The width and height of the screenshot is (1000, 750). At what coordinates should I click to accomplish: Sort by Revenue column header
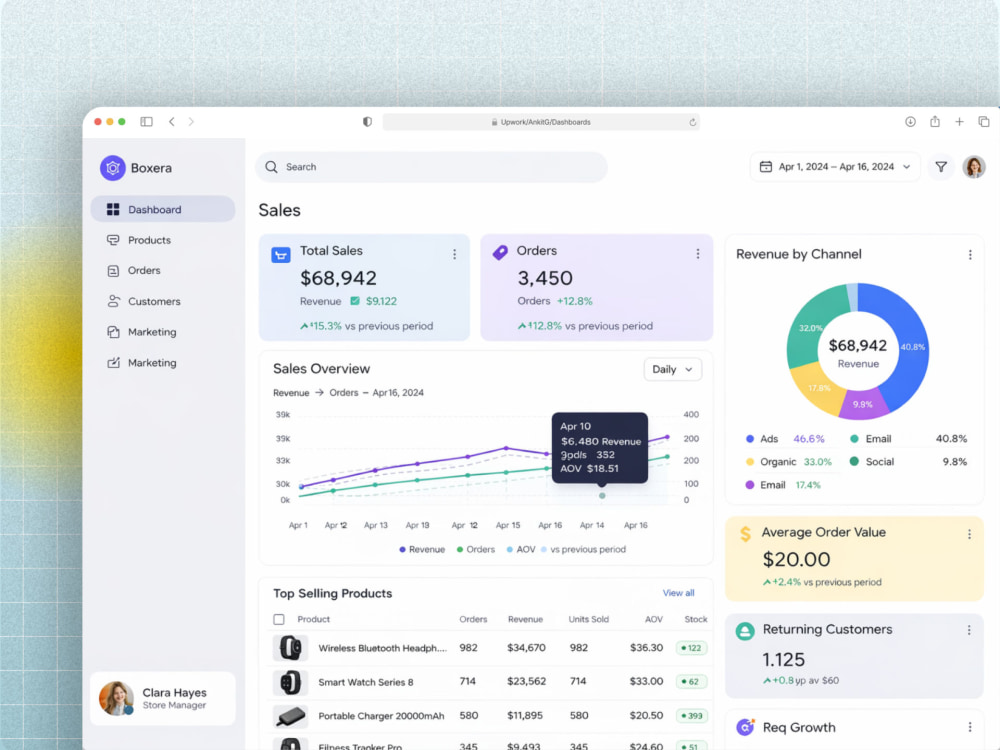525,619
